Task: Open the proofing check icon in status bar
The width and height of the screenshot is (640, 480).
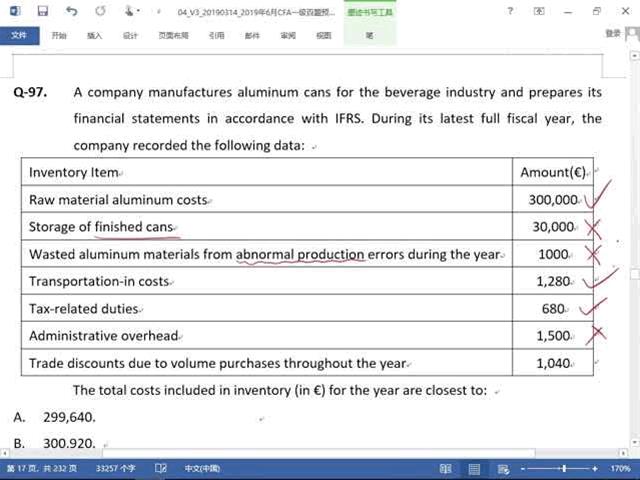Action: coord(160,469)
